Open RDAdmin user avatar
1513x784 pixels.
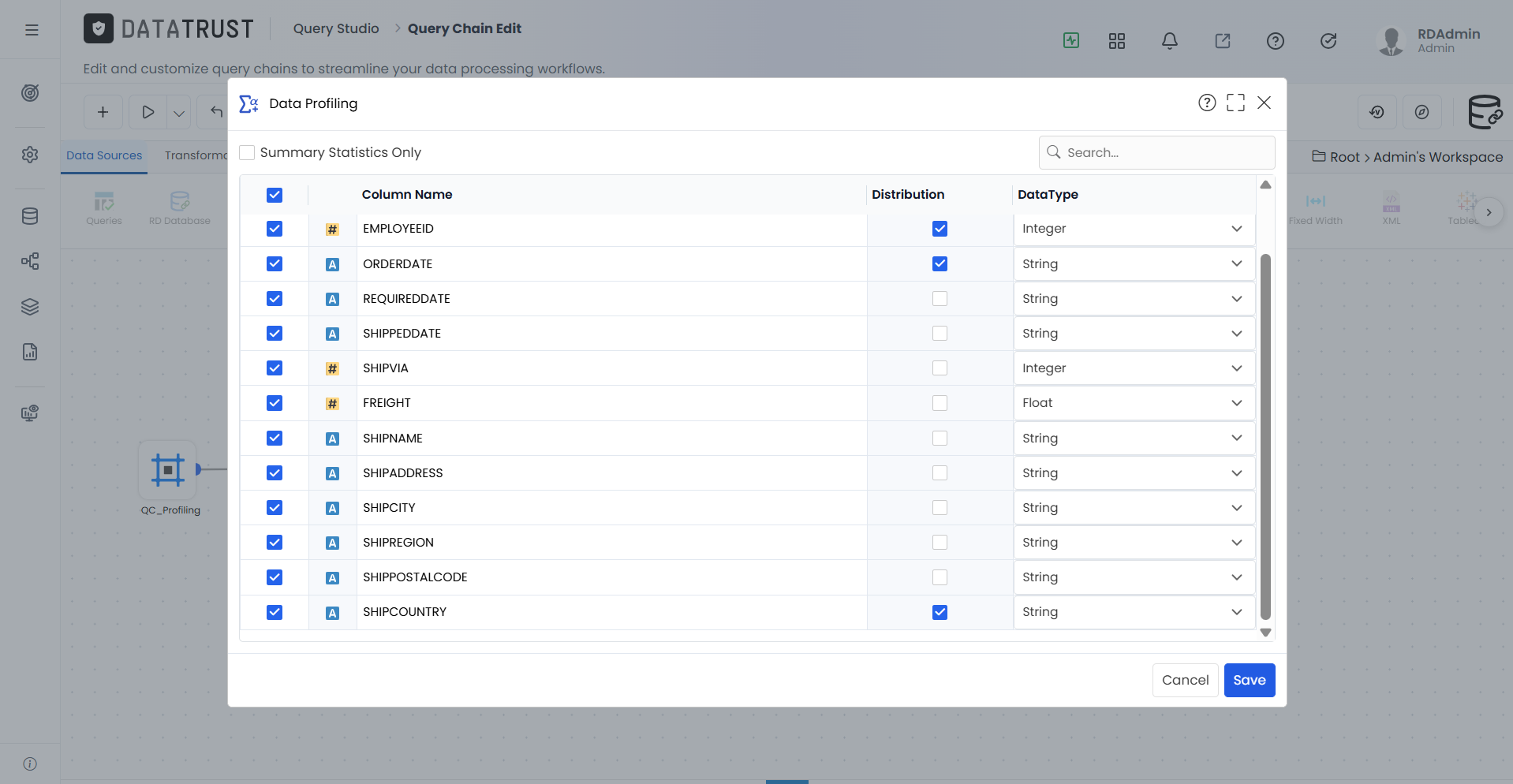pyautogui.click(x=1391, y=41)
